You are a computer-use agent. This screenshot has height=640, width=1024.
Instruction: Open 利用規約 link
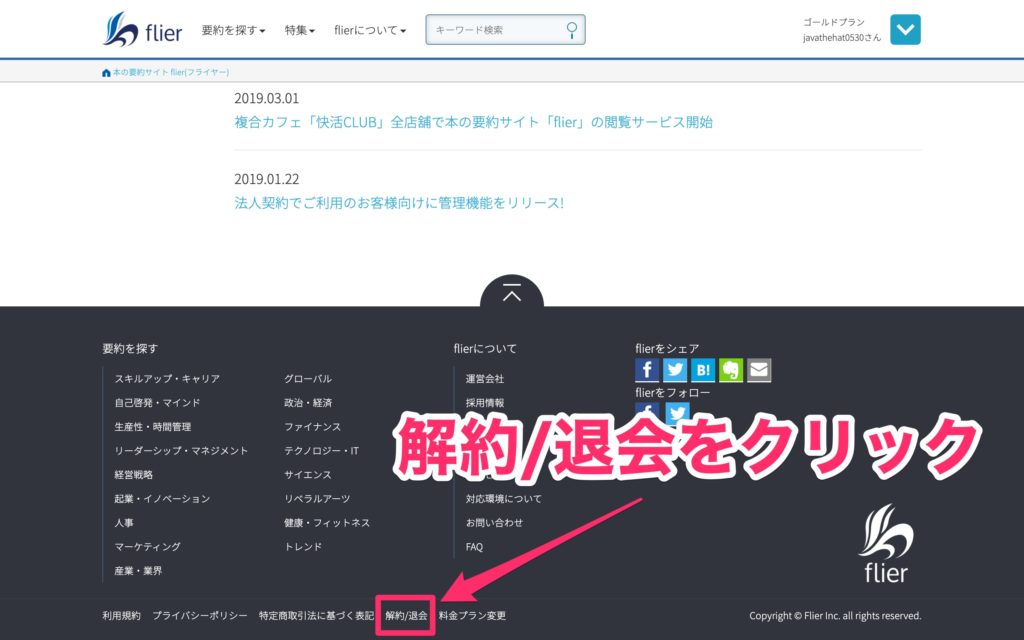(x=121, y=616)
